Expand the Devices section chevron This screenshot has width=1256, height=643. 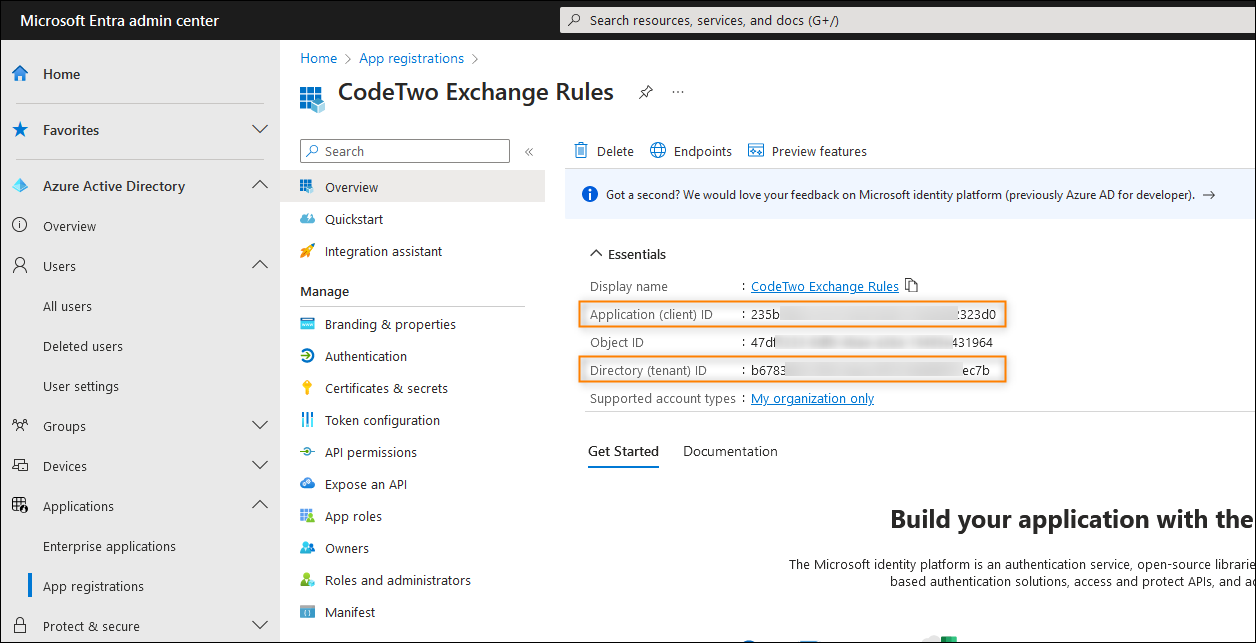260,466
